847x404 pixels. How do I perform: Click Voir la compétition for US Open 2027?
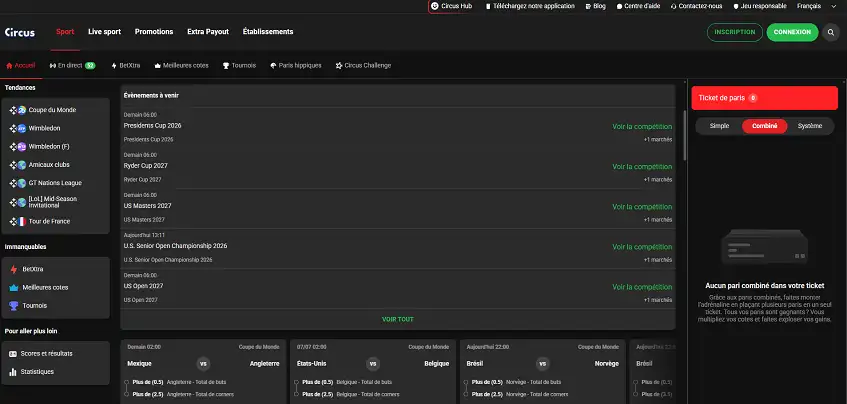tap(642, 287)
